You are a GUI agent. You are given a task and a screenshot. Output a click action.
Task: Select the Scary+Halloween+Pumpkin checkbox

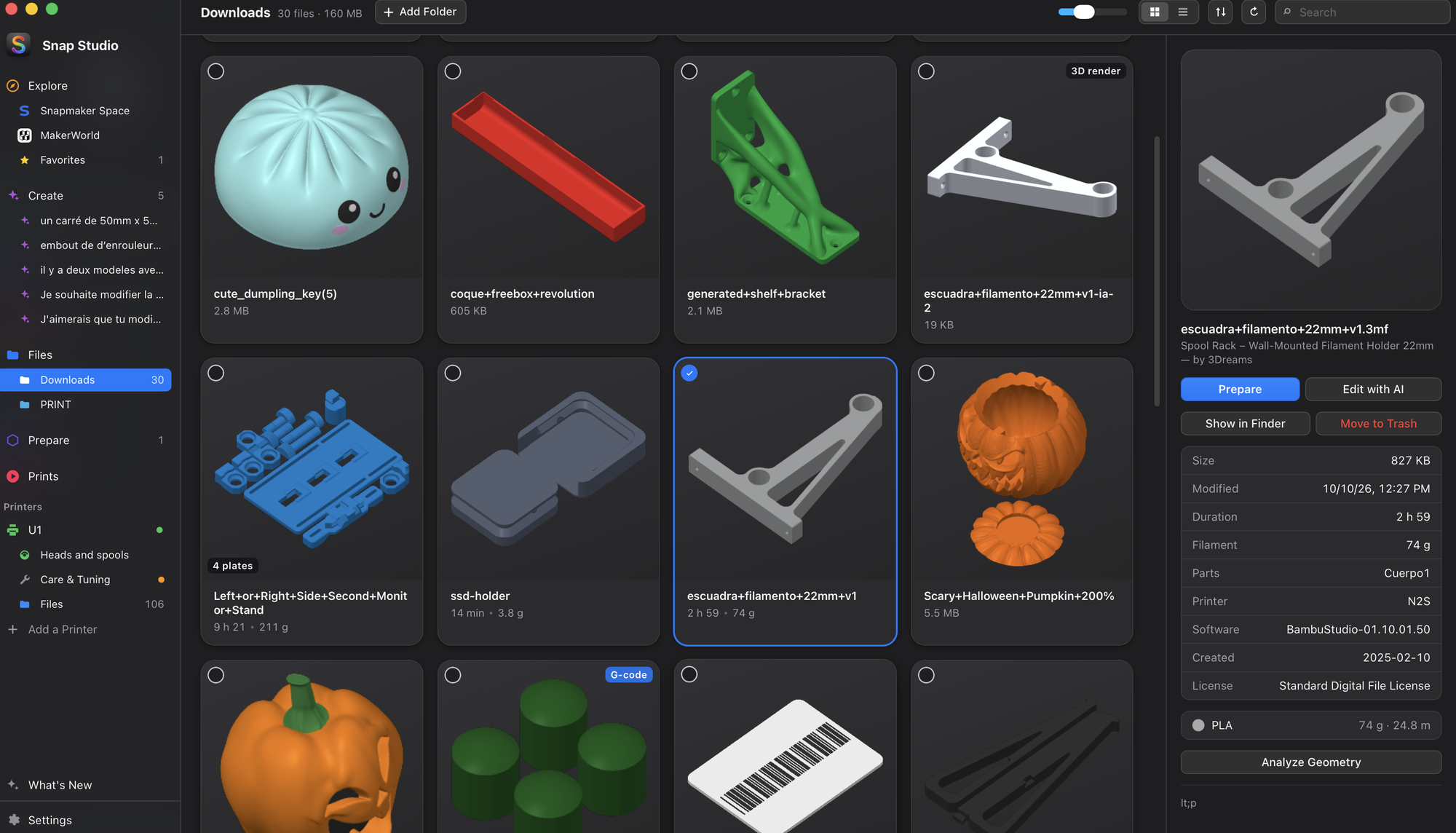pos(926,373)
